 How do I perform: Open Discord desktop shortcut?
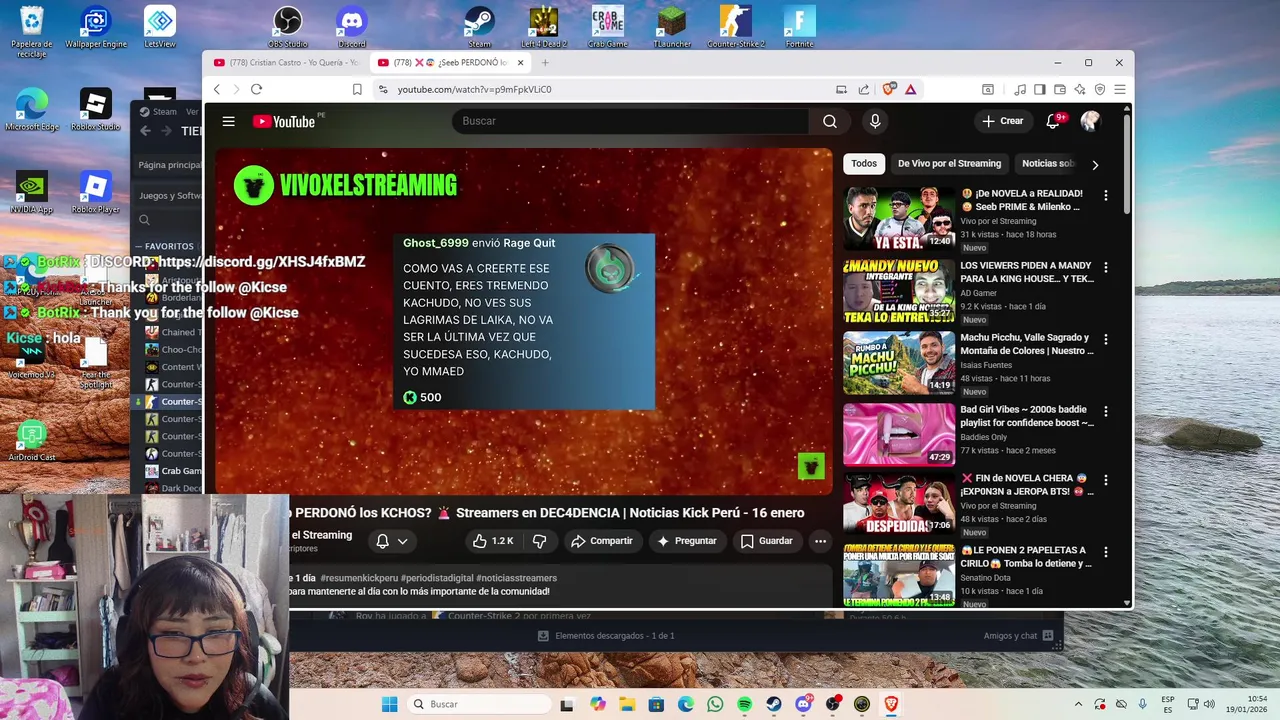click(352, 27)
